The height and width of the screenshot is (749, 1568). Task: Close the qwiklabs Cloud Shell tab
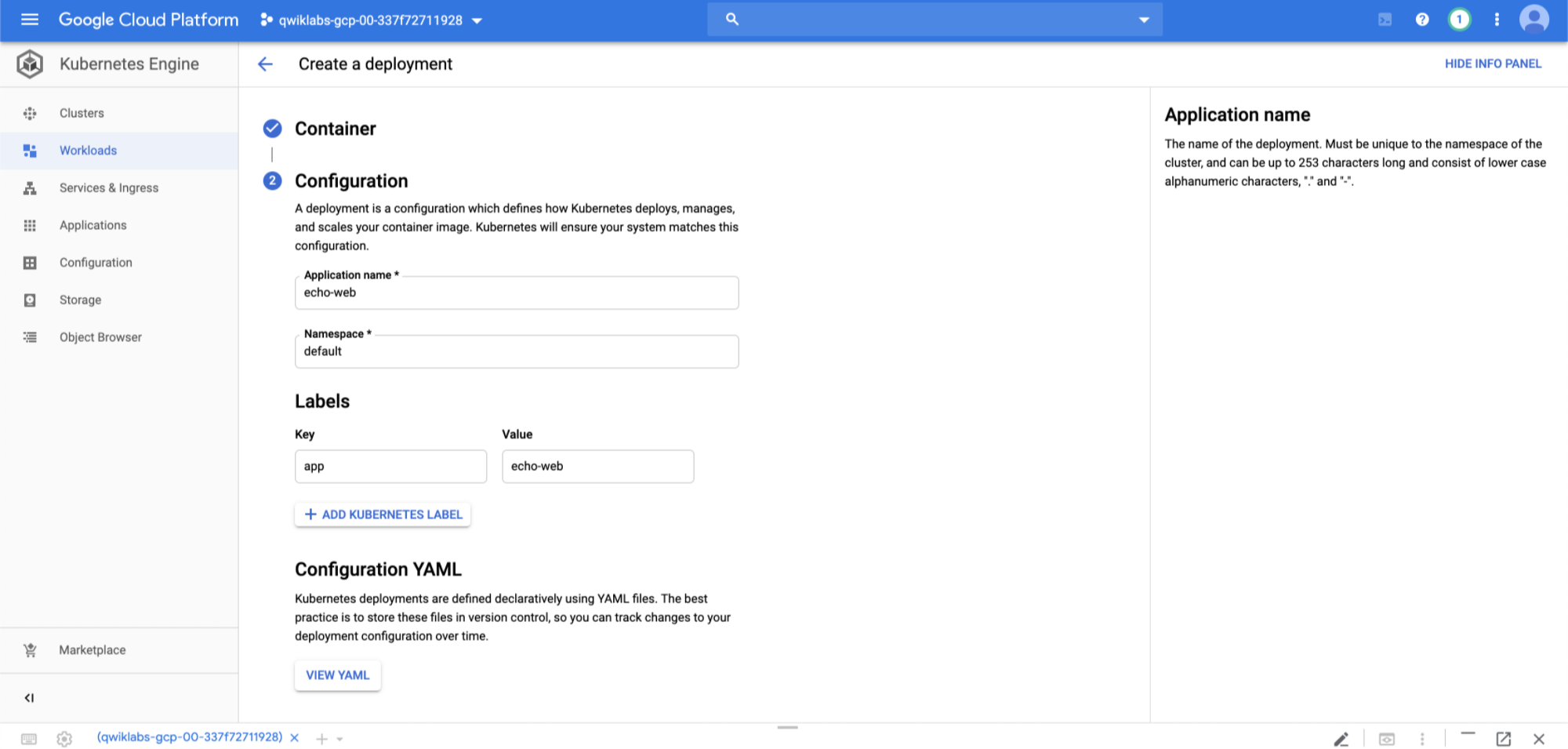click(295, 738)
